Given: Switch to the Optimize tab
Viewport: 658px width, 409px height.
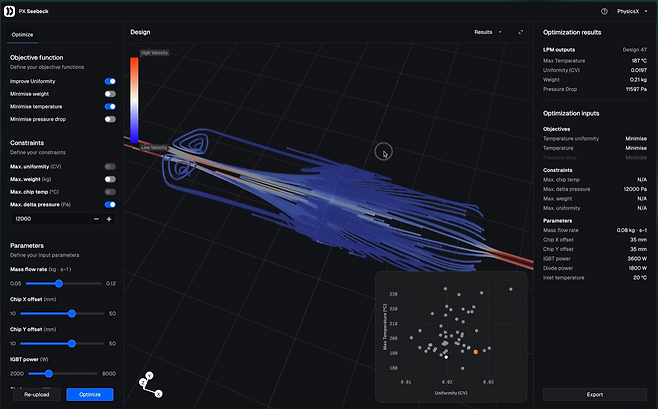Looking at the screenshot, I should coord(22,34).
